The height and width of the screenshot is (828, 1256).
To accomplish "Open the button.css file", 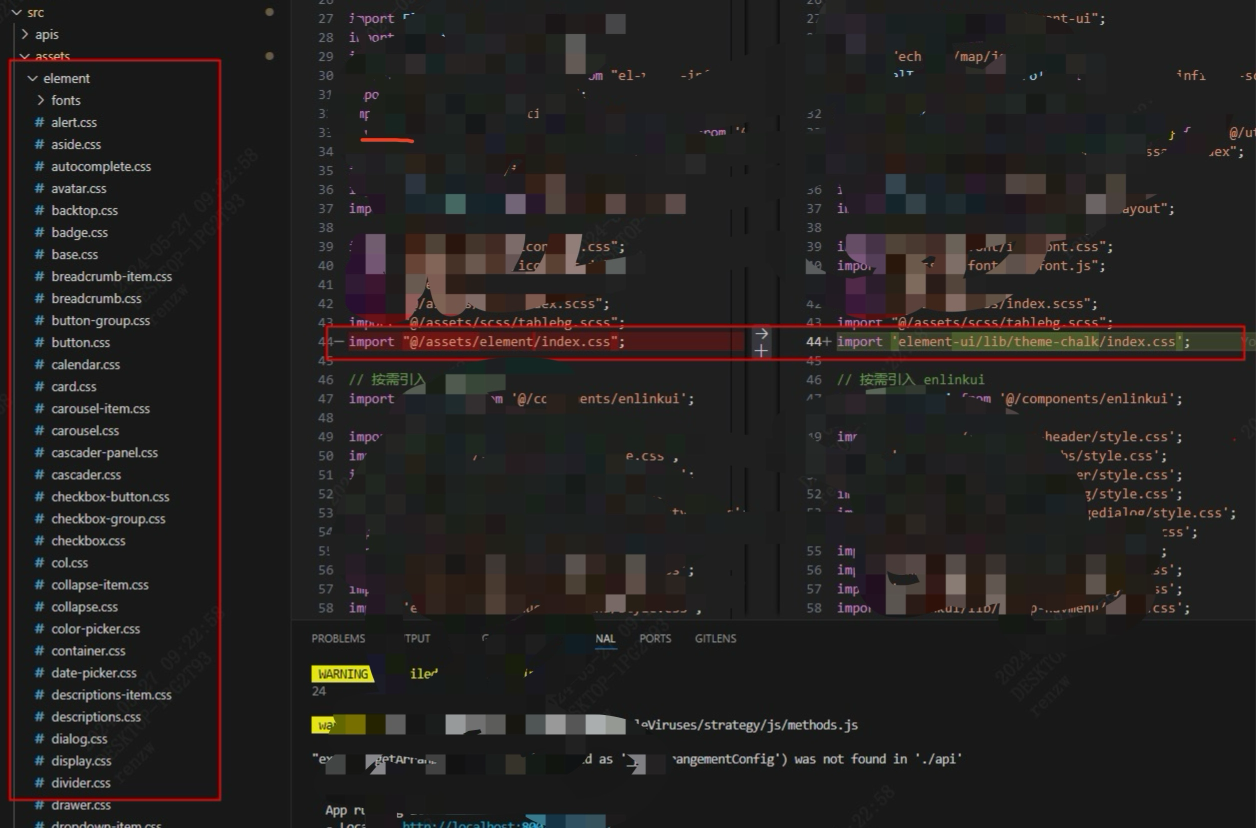I will click(80, 343).
